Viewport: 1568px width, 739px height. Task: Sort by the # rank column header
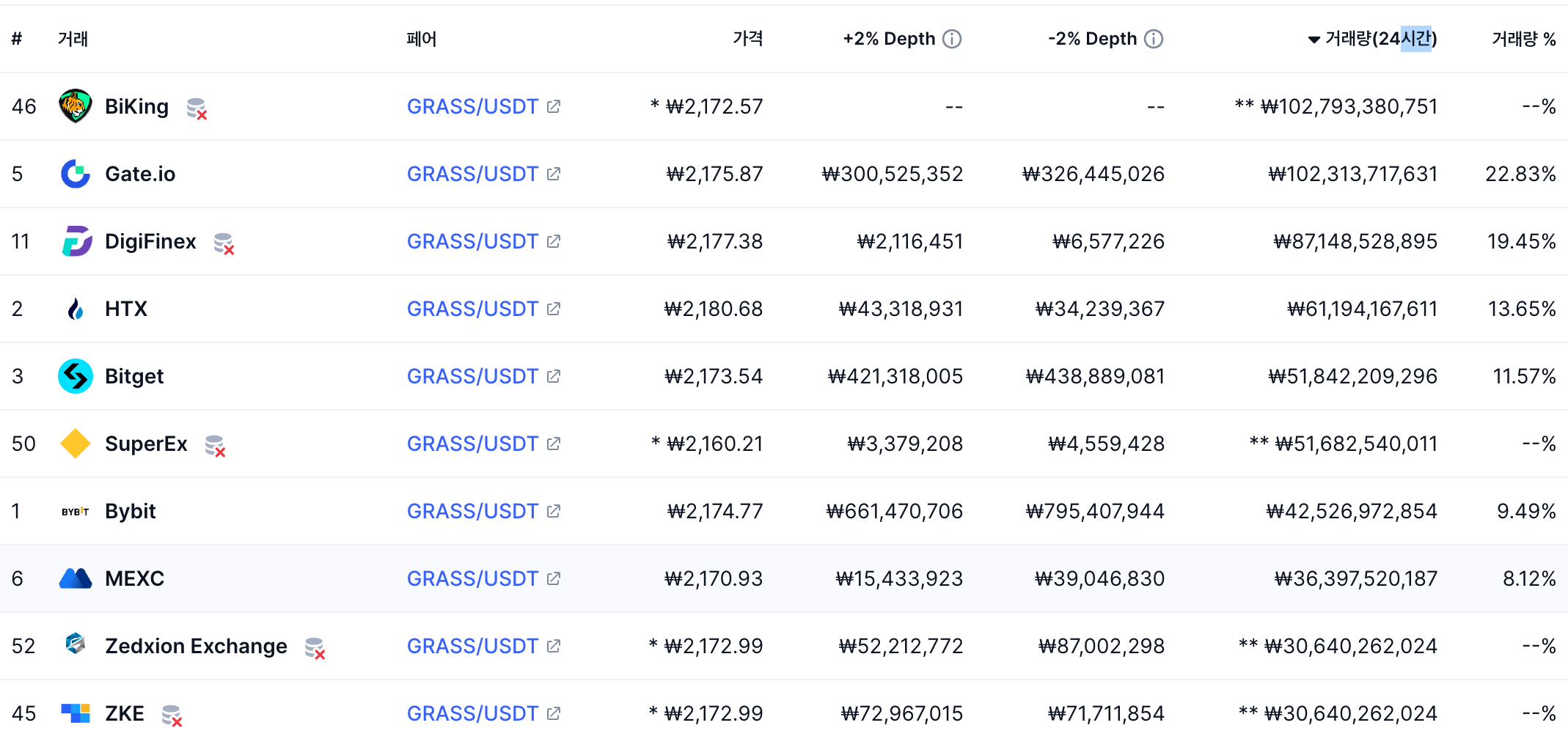click(17, 39)
